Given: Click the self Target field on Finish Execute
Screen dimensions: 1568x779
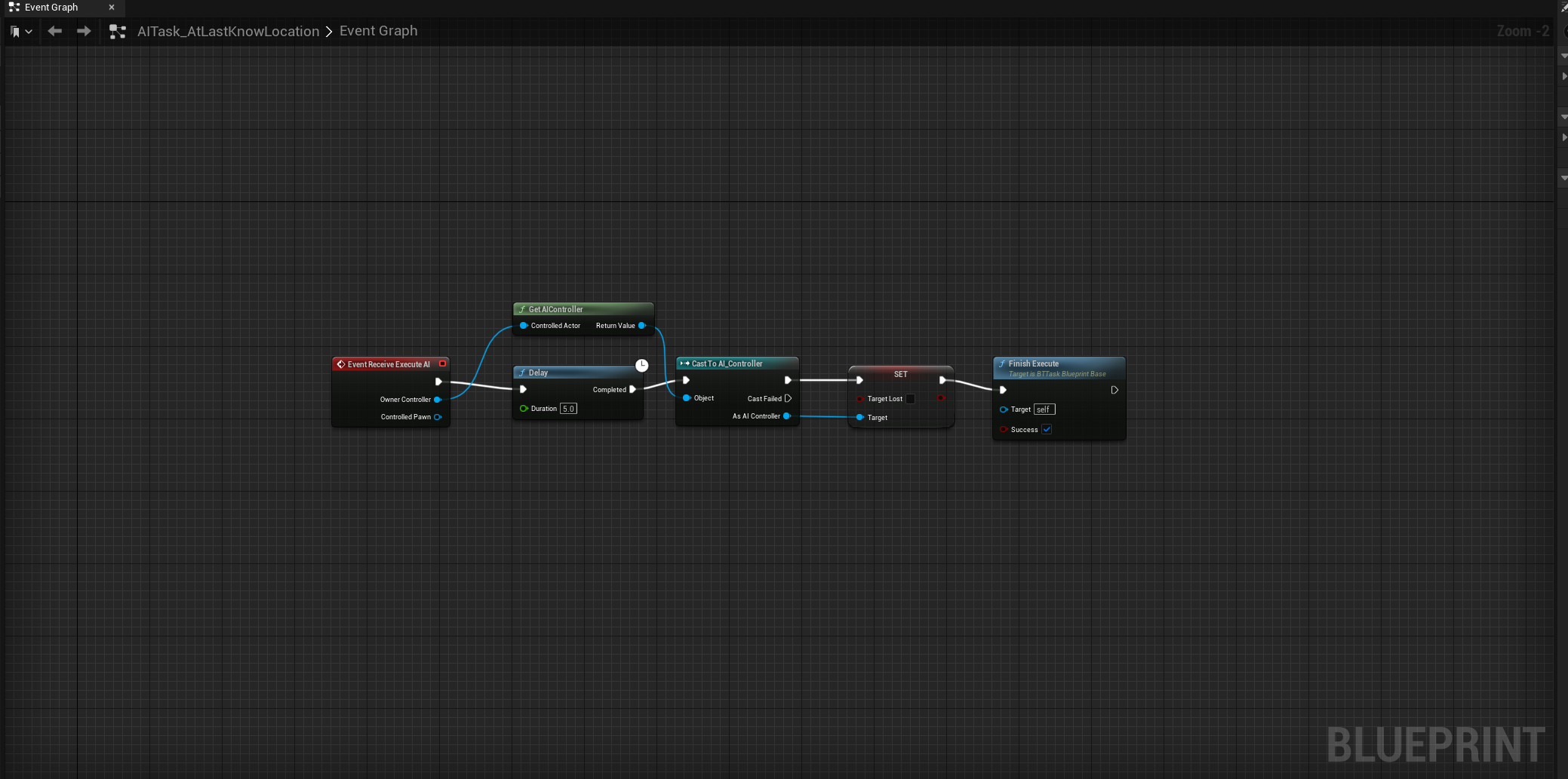Looking at the screenshot, I should coord(1044,409).
